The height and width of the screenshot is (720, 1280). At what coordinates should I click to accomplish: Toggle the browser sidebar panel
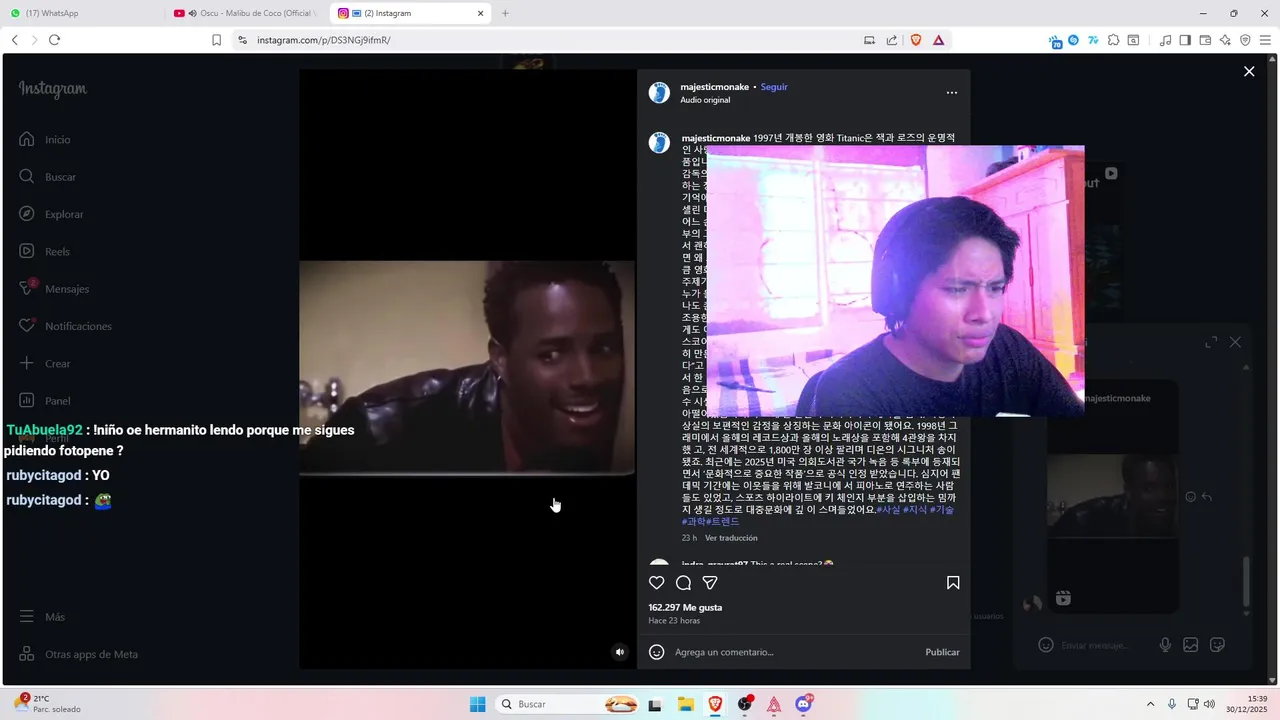click(1185, 40)
